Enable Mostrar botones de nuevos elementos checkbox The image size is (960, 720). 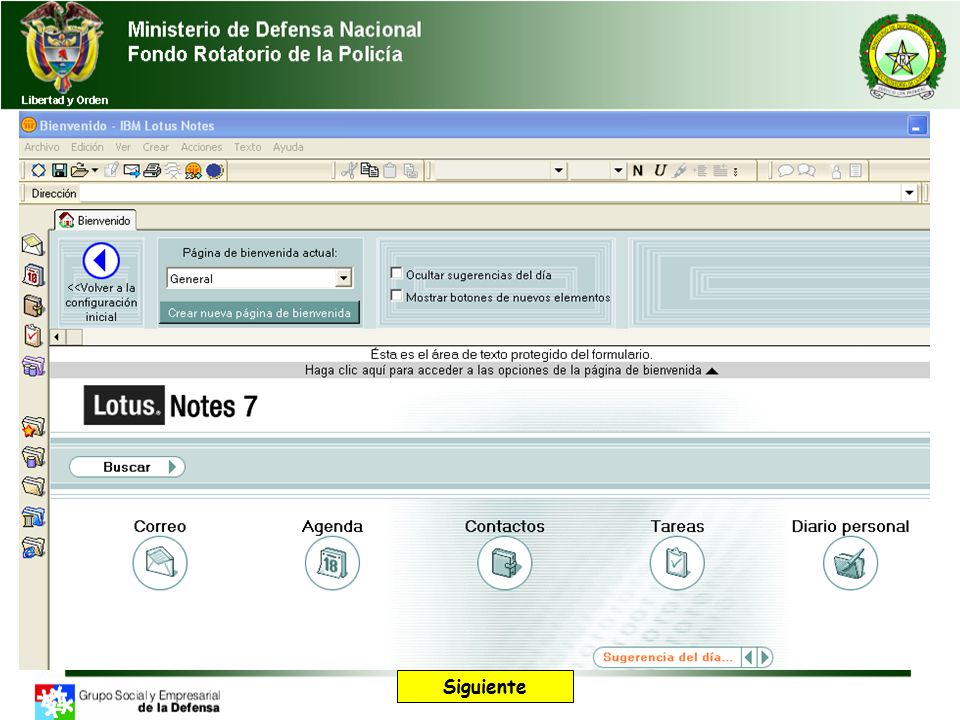[x=397, y=296]
